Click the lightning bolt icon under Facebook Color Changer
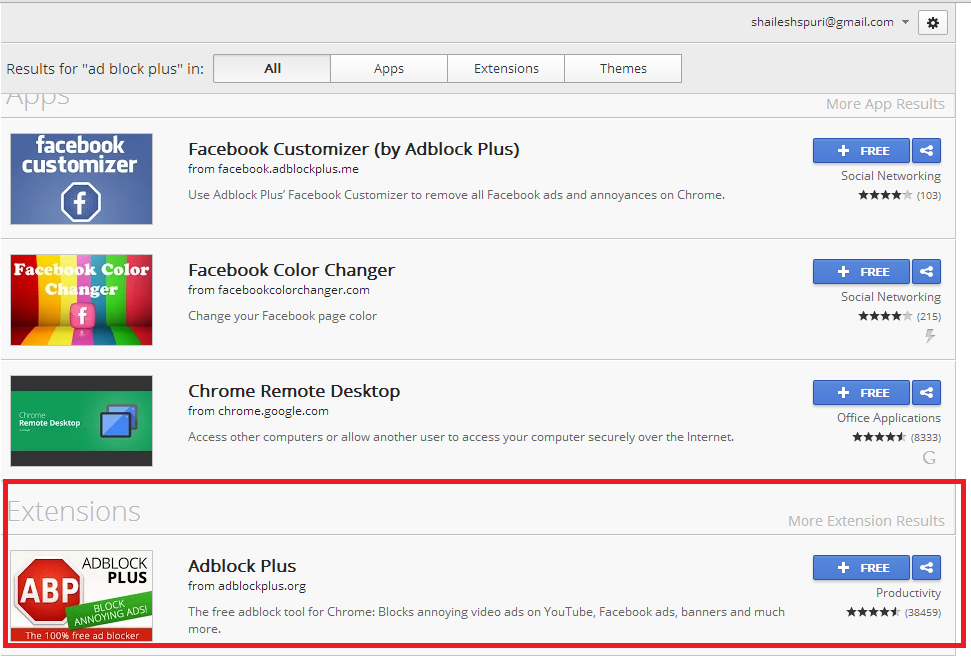Screen dimensions: 971x657 930,336
